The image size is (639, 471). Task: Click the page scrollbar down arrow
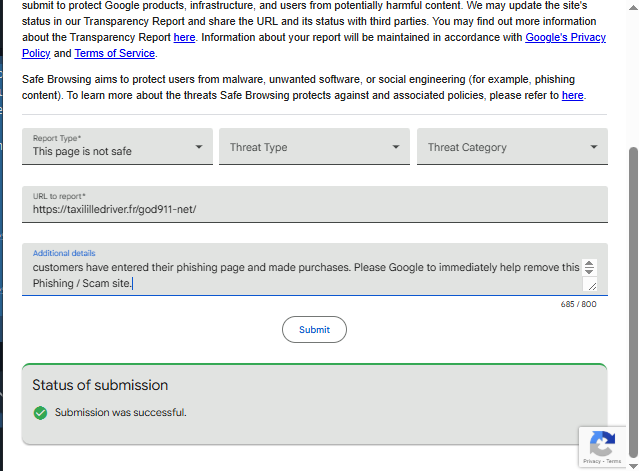coord(632,464)
